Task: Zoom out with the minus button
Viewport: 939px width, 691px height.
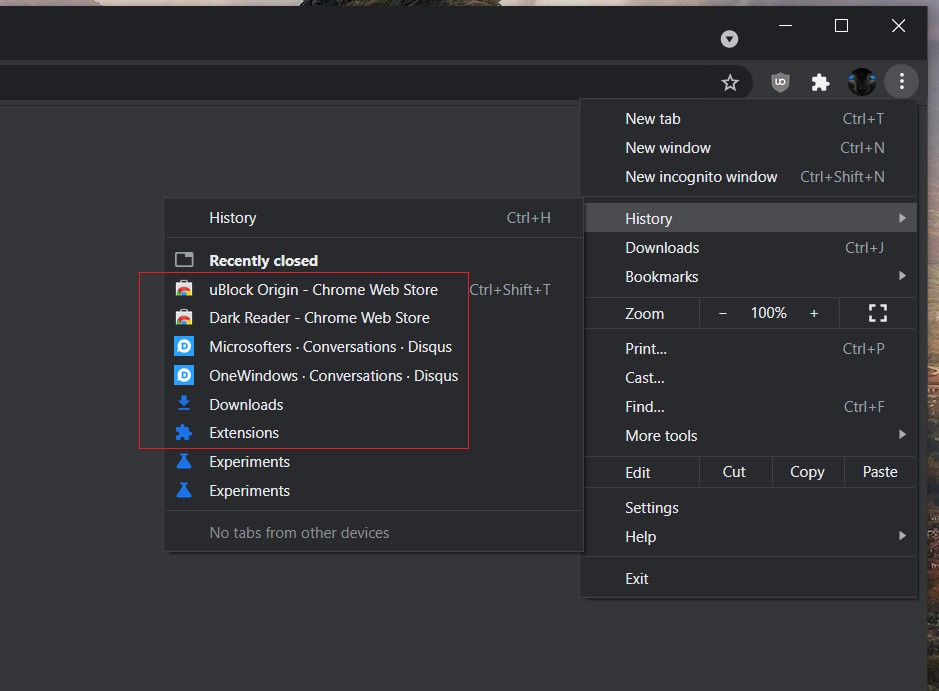Action: click(x=723, y=314)
